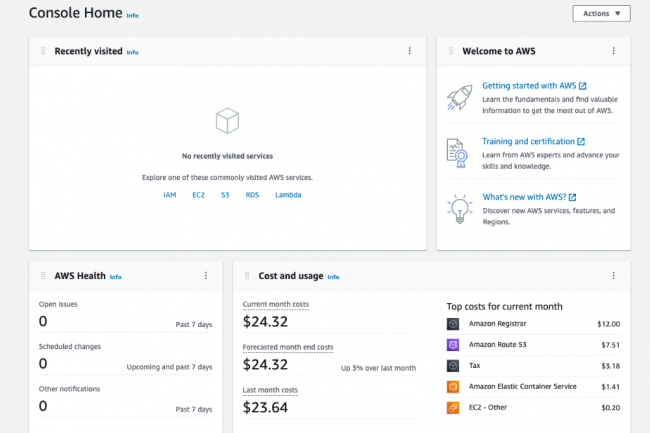Click the empty cube services icon
Screen dimensions: 650x433
227,121
